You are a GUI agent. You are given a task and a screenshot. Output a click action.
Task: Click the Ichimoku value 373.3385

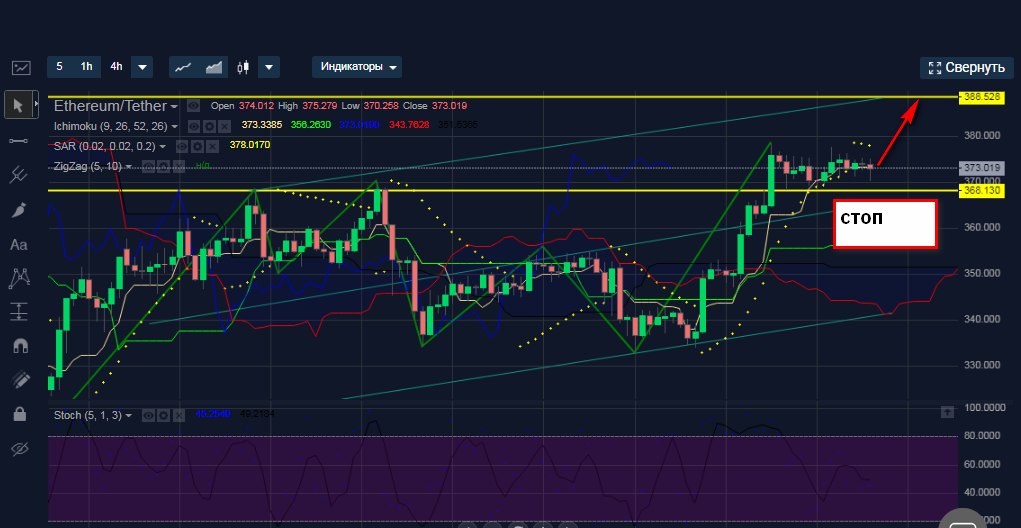[262, 124]
